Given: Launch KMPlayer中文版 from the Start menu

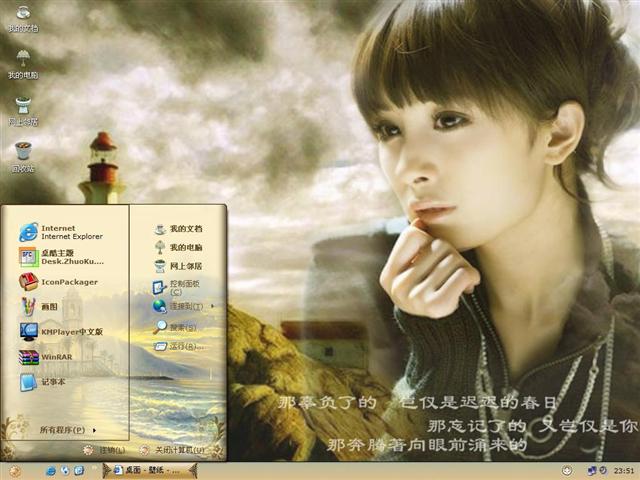Looking at the screenshot, I should pyautogui.click(x=61, y=332).
